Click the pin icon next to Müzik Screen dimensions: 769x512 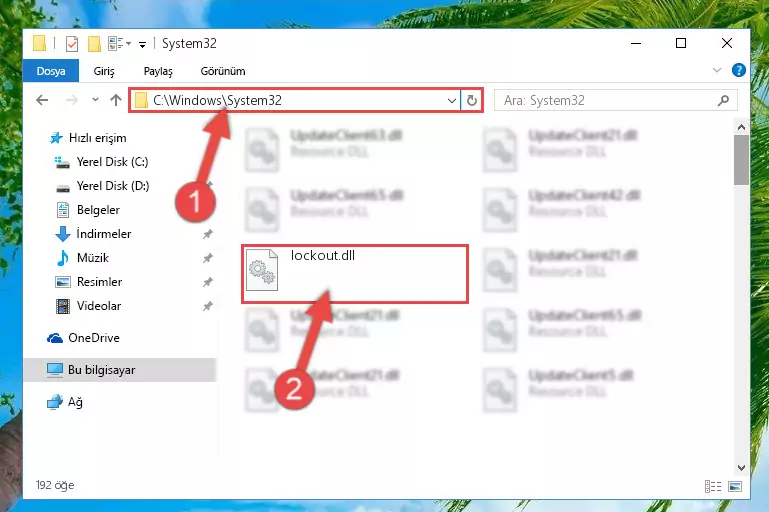207,258
